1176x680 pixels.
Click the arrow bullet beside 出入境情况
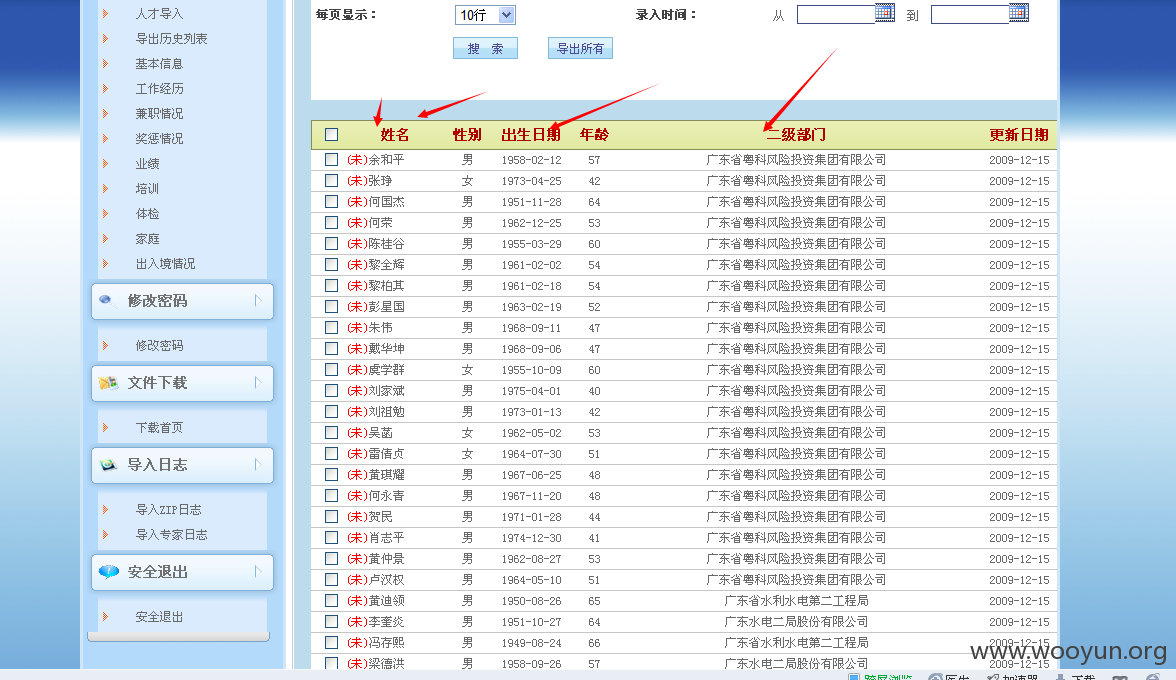(x=105, y=264)
